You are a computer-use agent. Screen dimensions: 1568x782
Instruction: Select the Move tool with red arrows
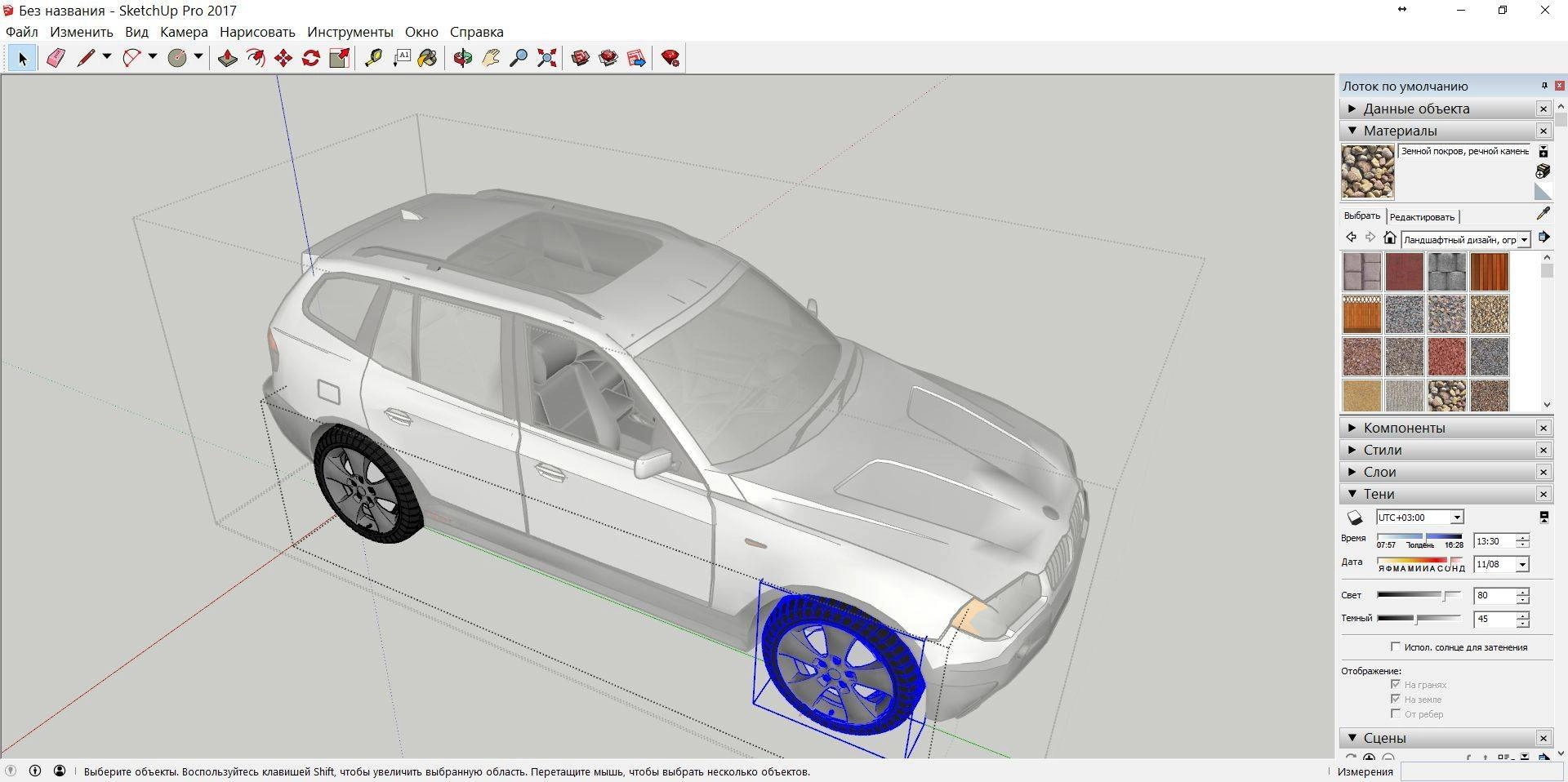point(283,58)
